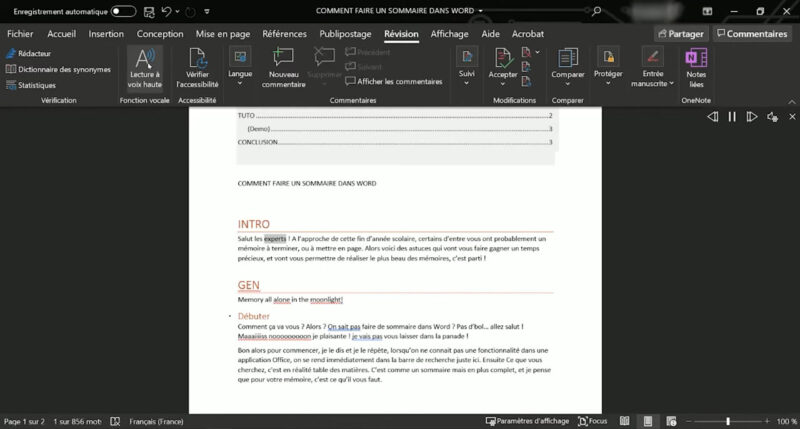Click the Partager button
The image size is (800, 429).
tap(679, 33)
